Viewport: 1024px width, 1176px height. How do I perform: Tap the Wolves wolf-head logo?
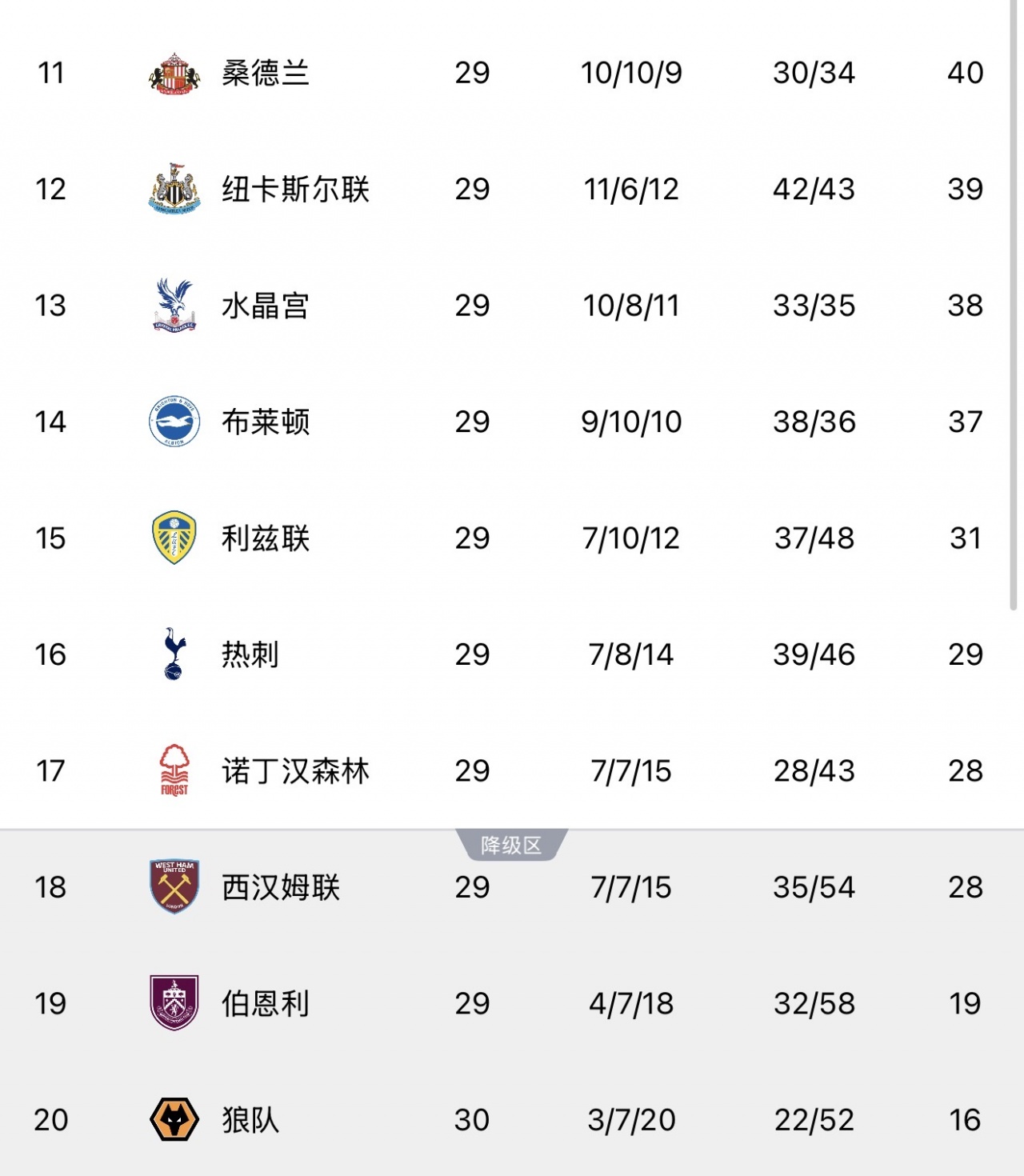pyautogui.click(x=174, y=1119)
